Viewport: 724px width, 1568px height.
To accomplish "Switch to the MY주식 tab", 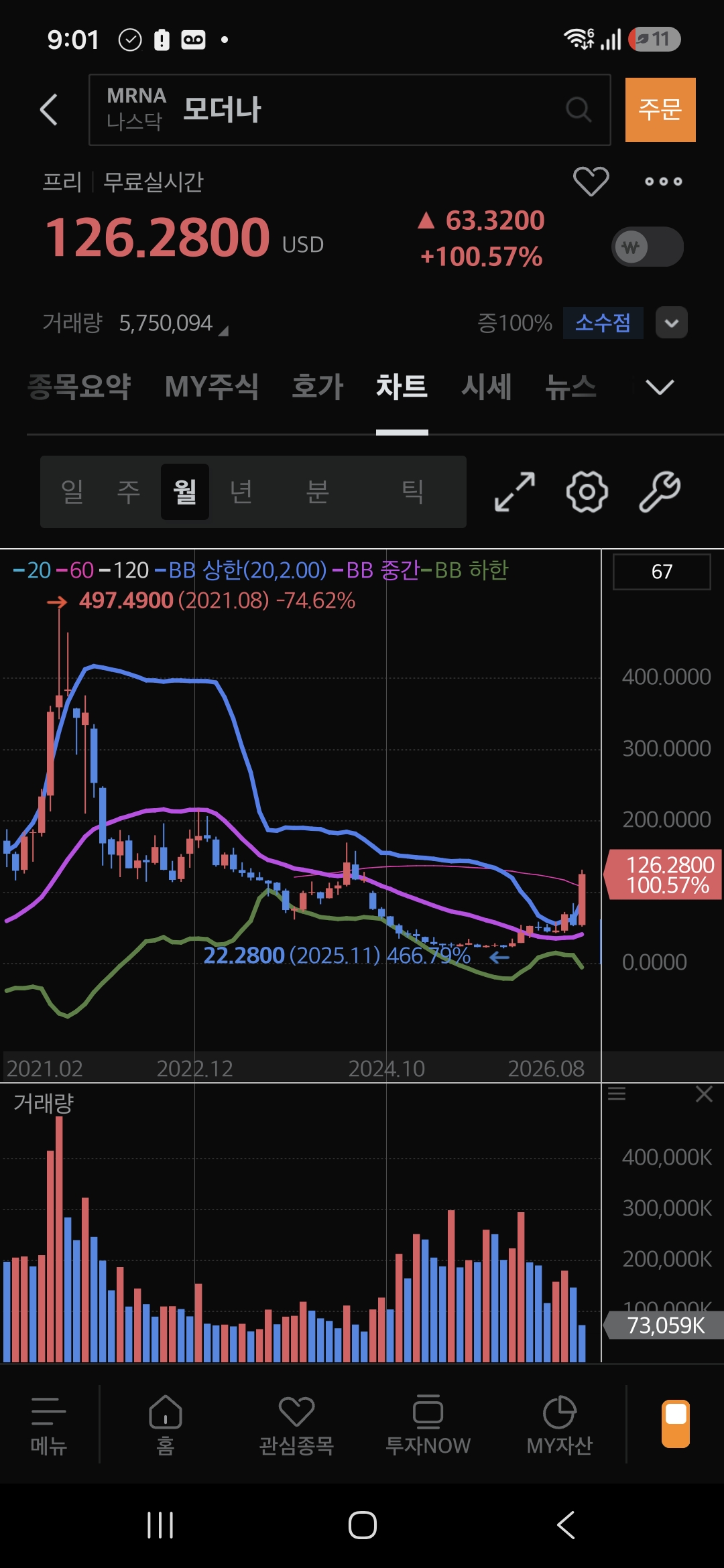I will [212, 387].
